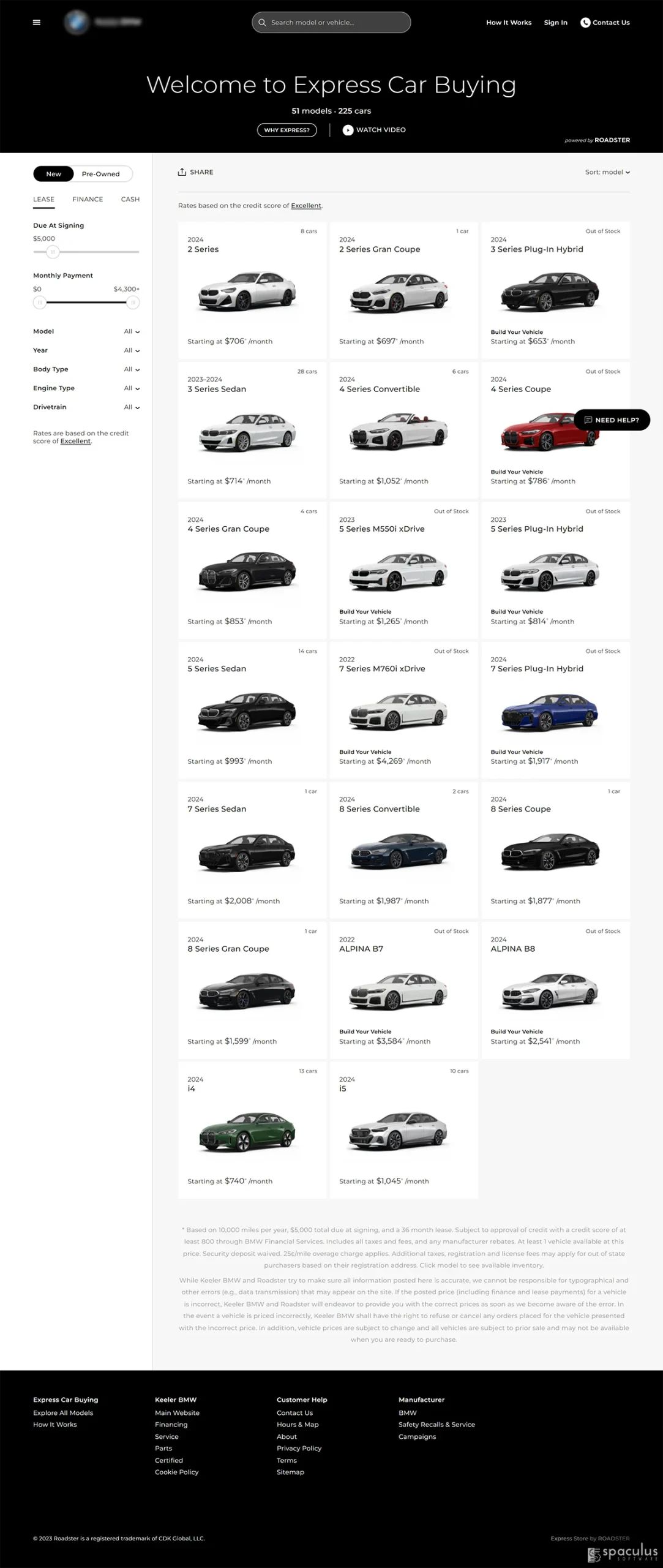Click the ALPINA B7 title
Screen dimensions: 663x1568
tap(361, 949)
